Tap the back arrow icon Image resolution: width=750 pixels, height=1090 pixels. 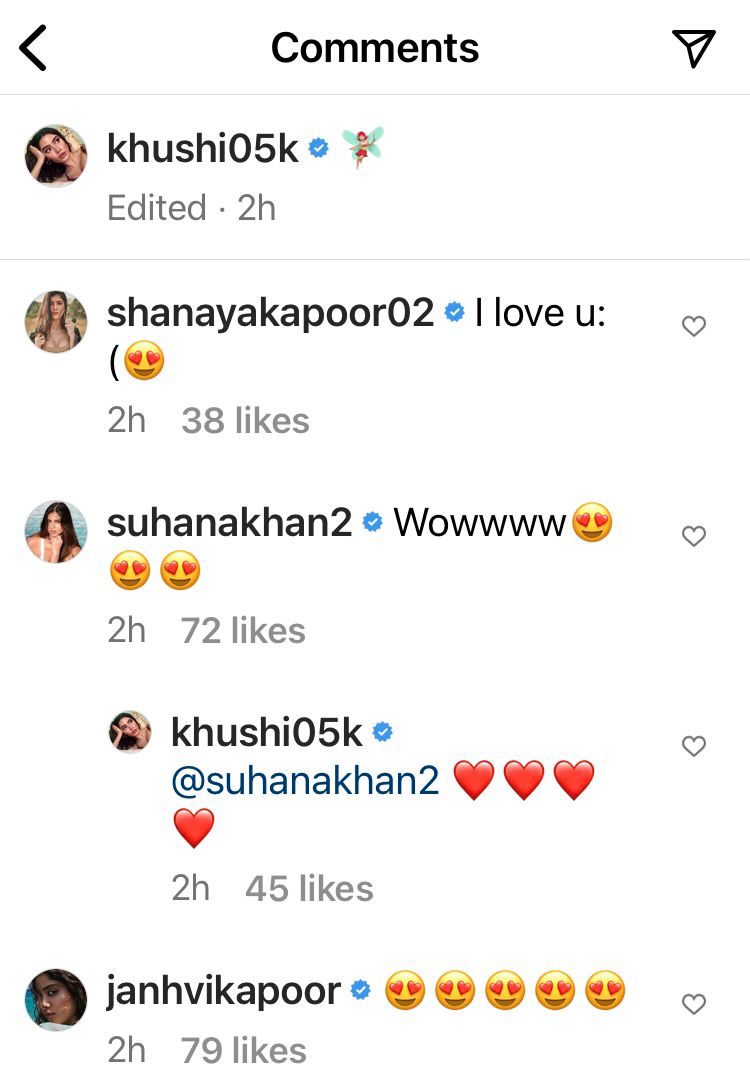coord(33,48)
